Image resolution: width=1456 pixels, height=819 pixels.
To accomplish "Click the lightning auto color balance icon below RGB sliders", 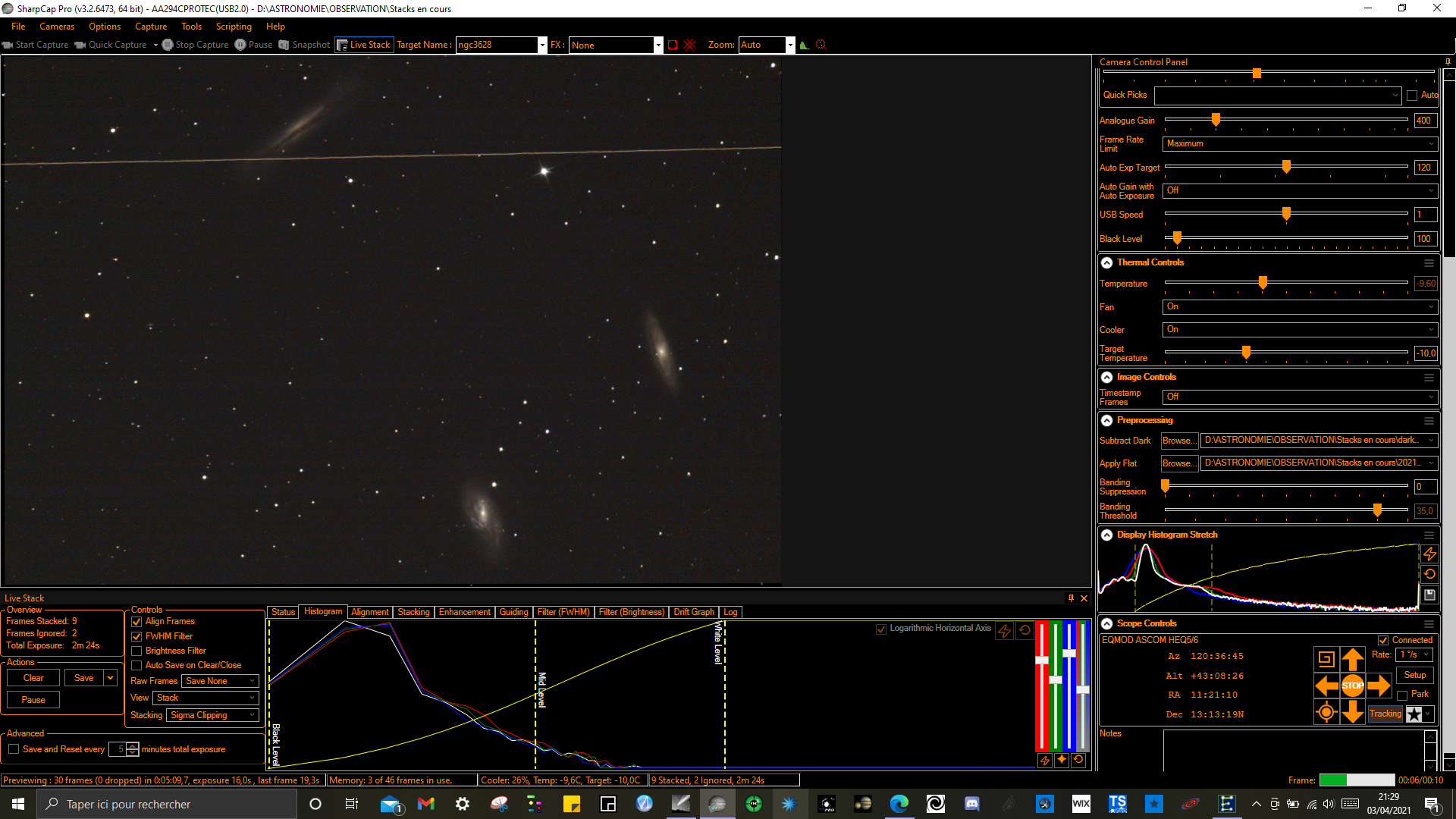I will click(x=1045, y=760).
